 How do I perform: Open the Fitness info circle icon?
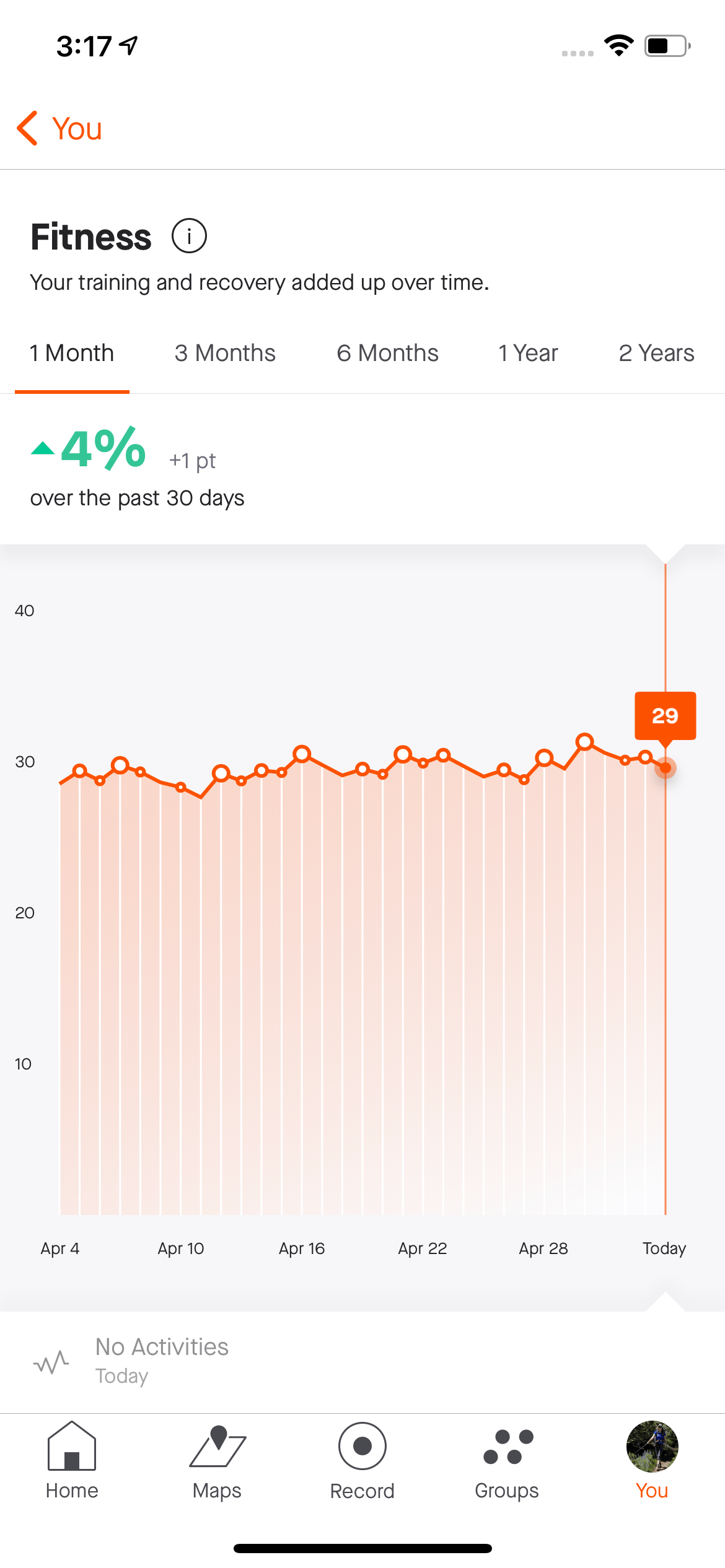click(190, 235)
